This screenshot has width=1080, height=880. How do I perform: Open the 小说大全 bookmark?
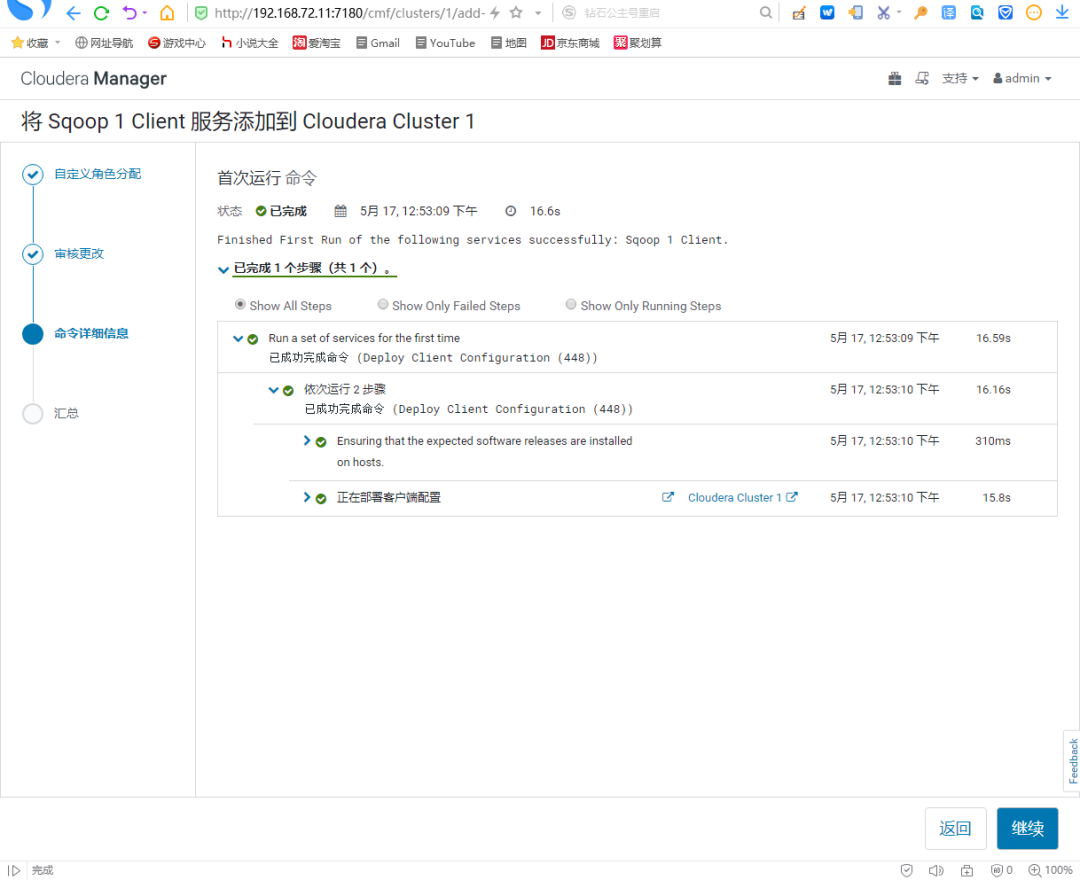(x=249, y=43)
